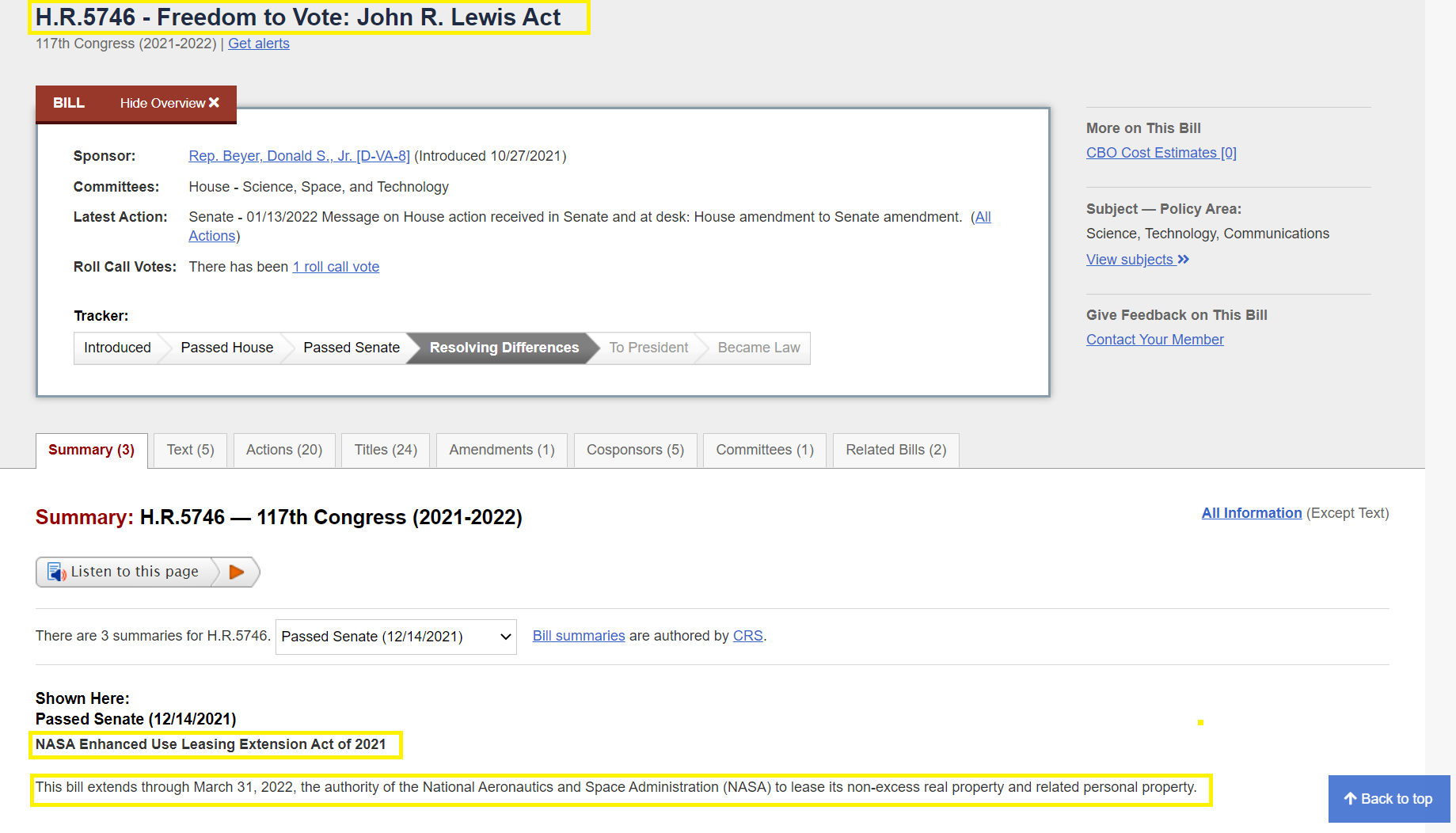Click the '117th Congress (2021-2022)' subtitle text
This screenshot has height=833, width=1456.
point(126,44)
